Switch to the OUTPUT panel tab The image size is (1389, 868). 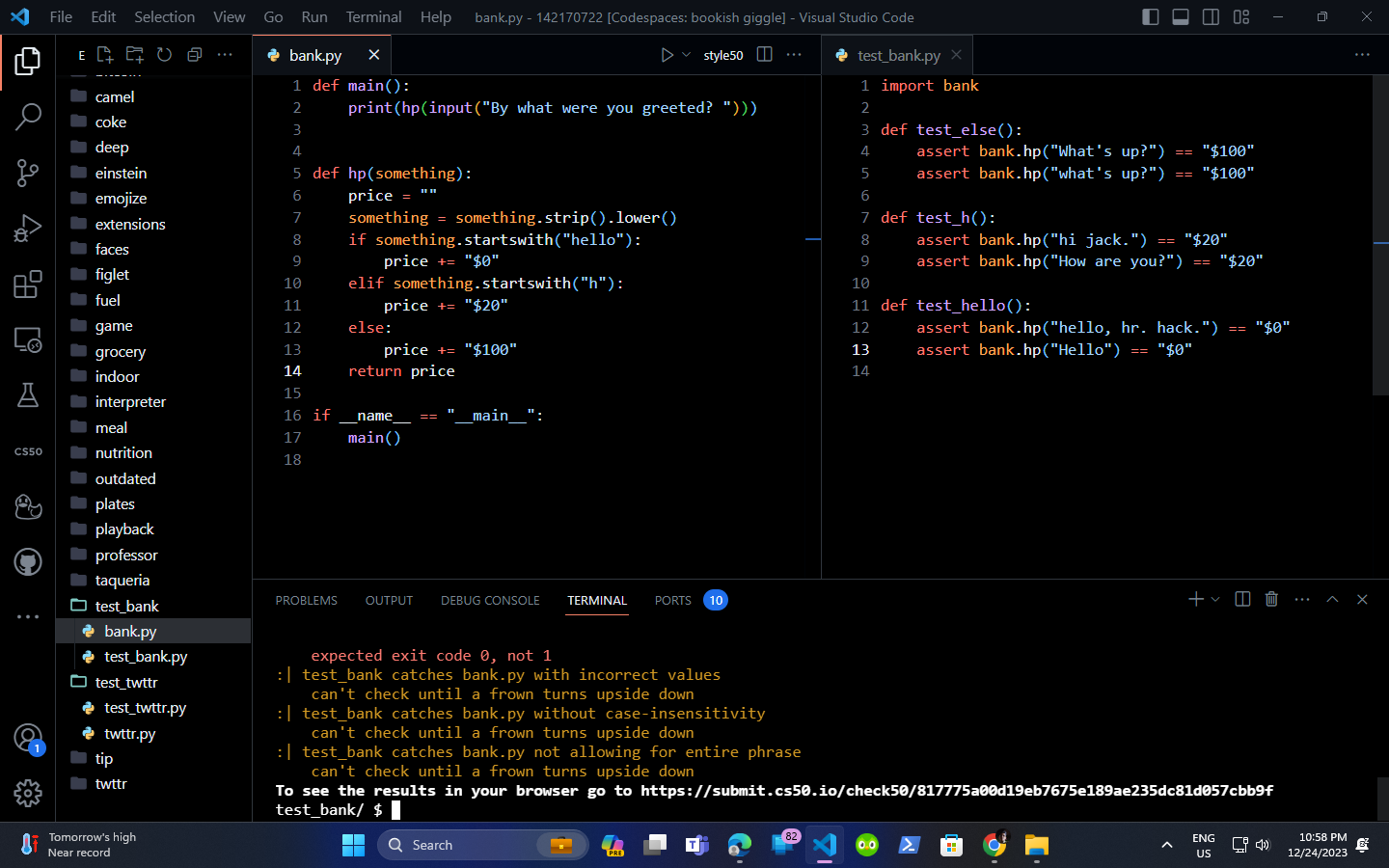(x=389, y=600)
